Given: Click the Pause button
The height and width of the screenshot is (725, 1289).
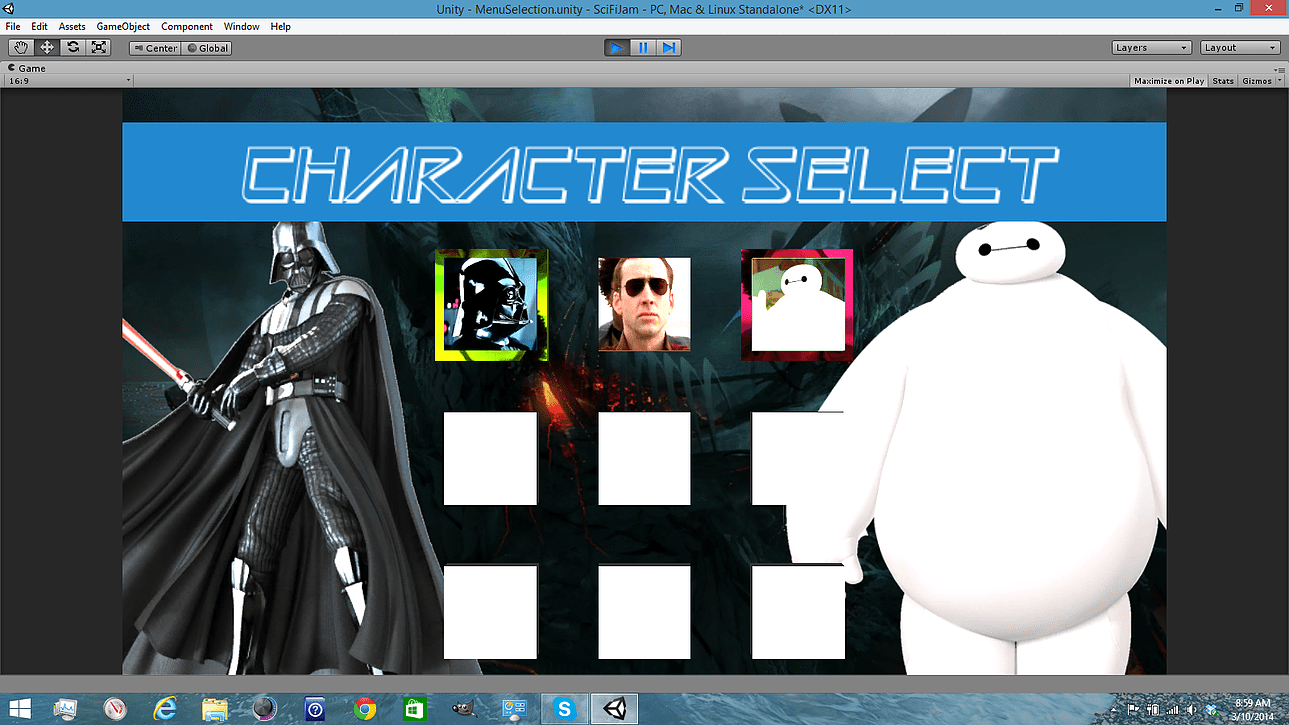Looking at the screenshot, I should click(643, 47).
